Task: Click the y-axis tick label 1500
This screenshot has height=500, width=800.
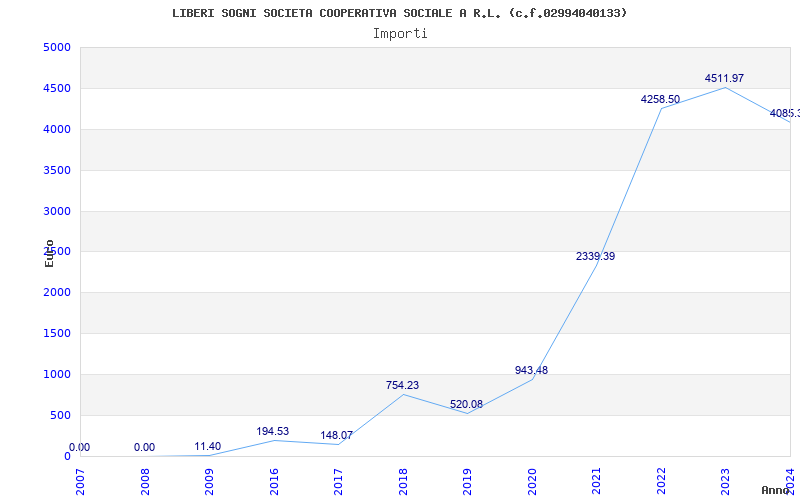Action: [x=57, y=334]
